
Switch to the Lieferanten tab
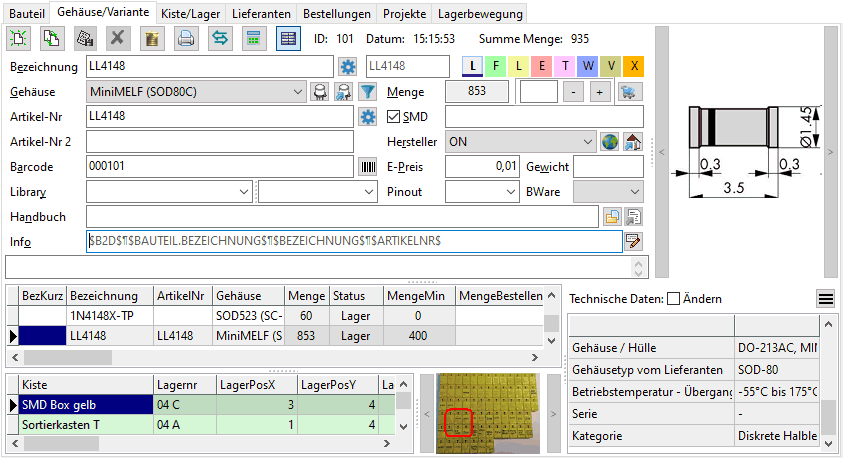(262, 13)
